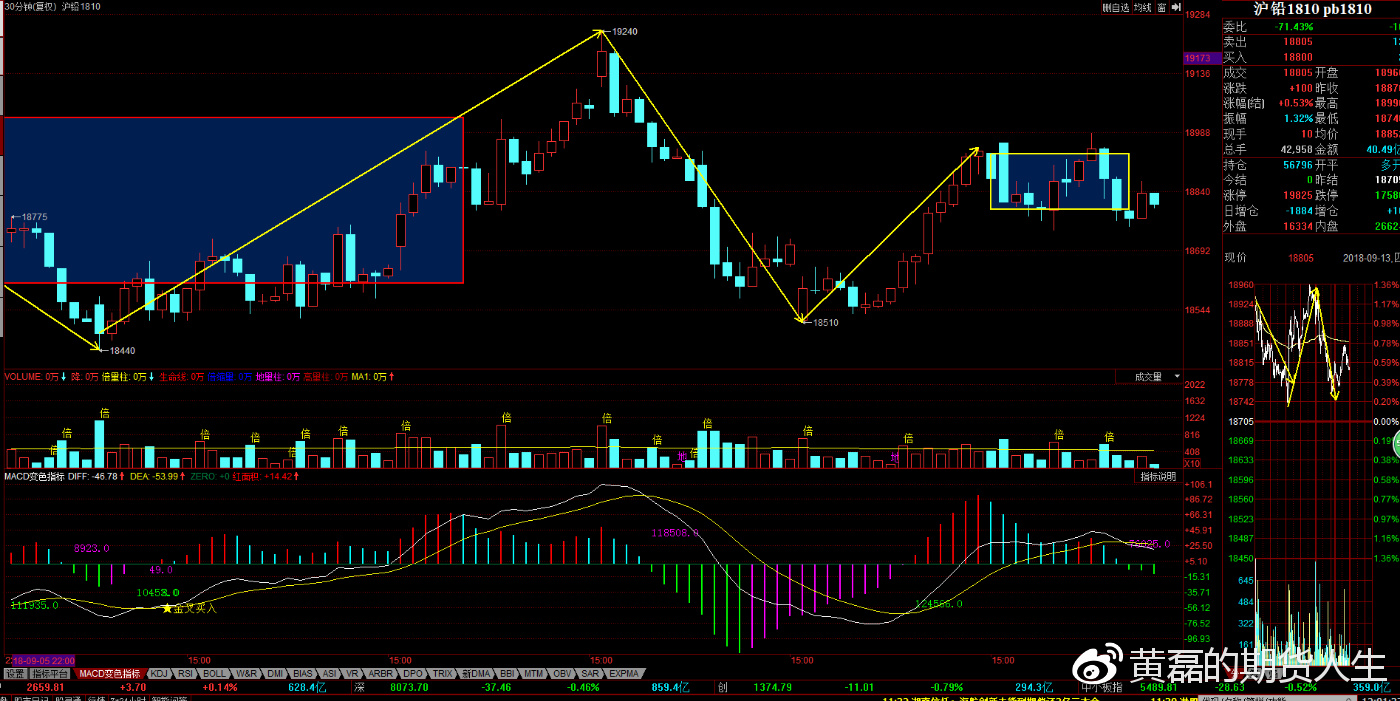Image resolution: width=1400 pixels, height=701 pixels.
Task: Click the 19240 peak price label
Action: (624, 32)
